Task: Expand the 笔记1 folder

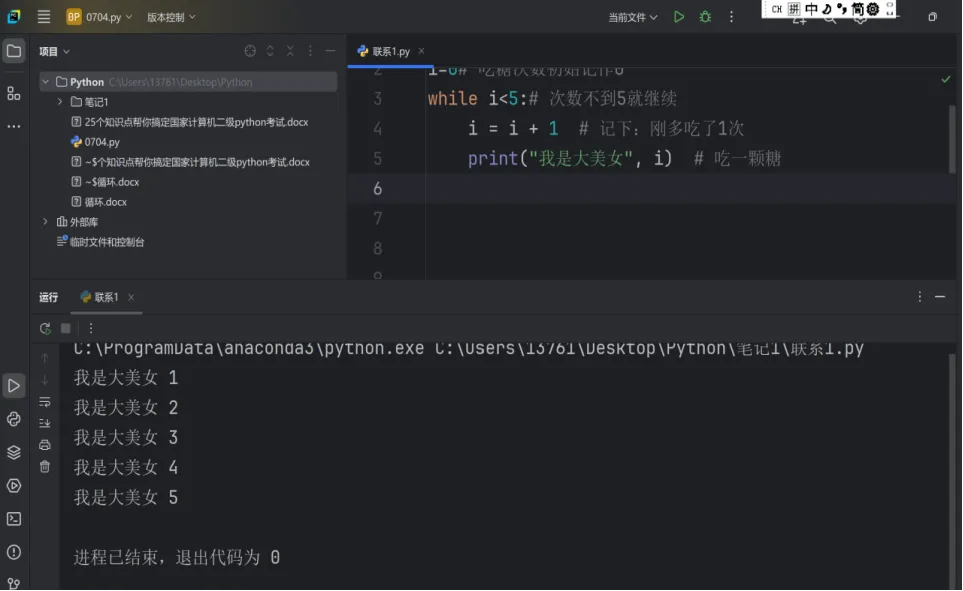Action: pos(60,101)
